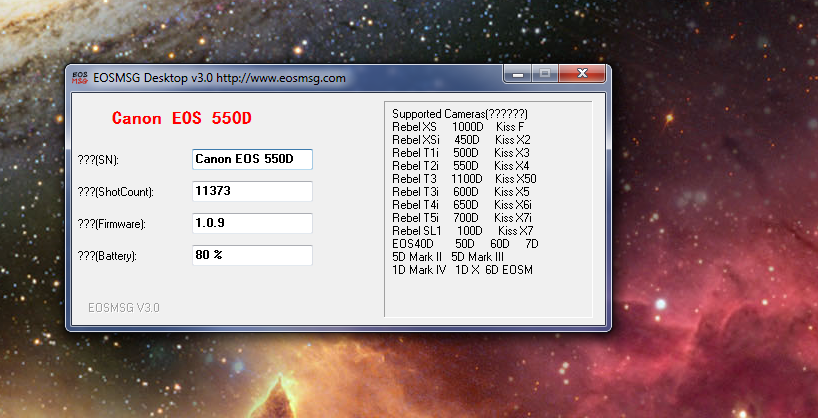Maximize the EOSMSG Desktop window

[x=545, y=74]
